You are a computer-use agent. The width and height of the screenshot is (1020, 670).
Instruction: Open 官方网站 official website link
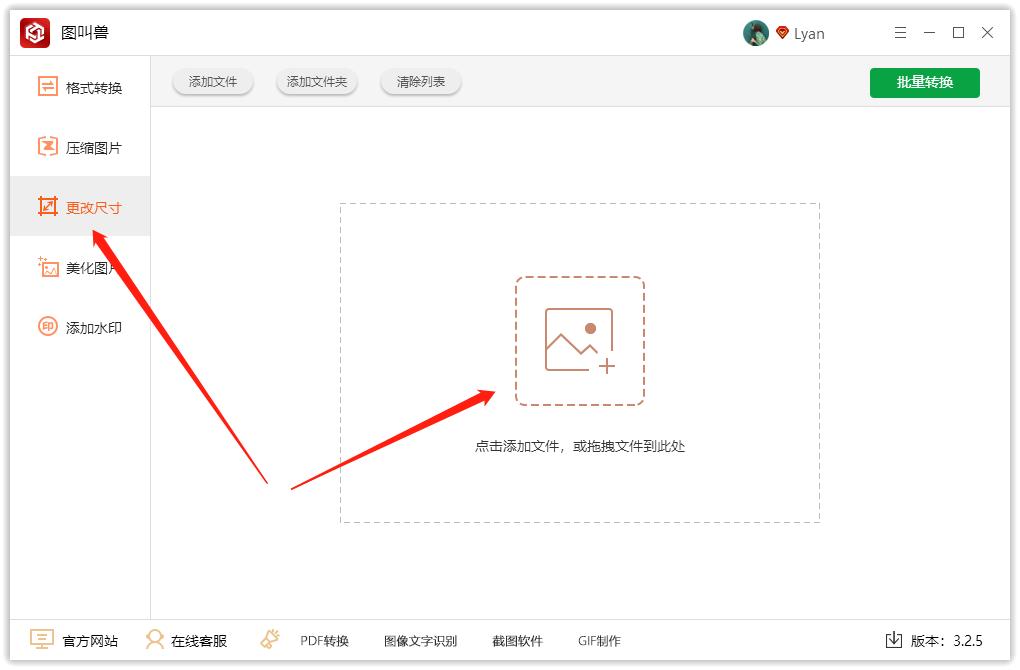coord(75,641)
